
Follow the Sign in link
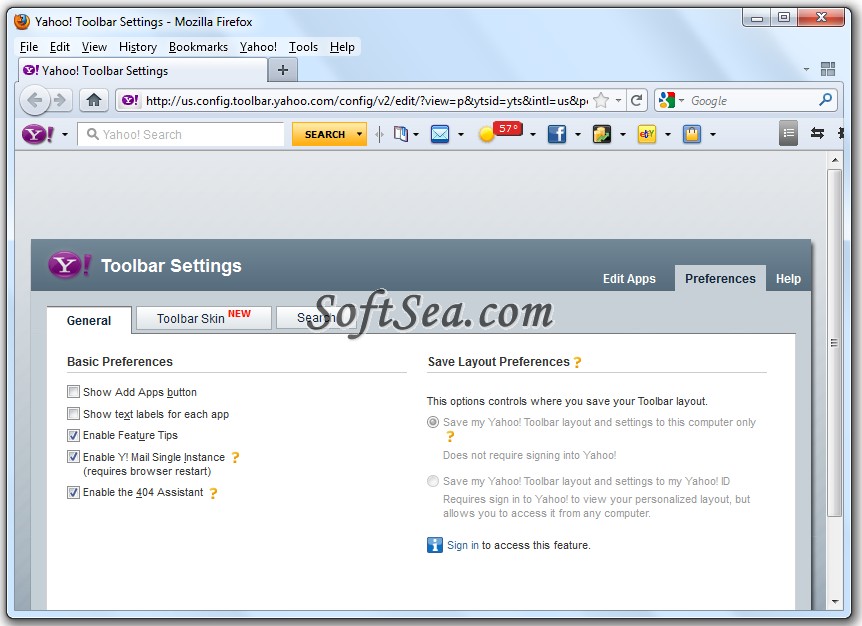pyautogui.click(x=463, y=545)
